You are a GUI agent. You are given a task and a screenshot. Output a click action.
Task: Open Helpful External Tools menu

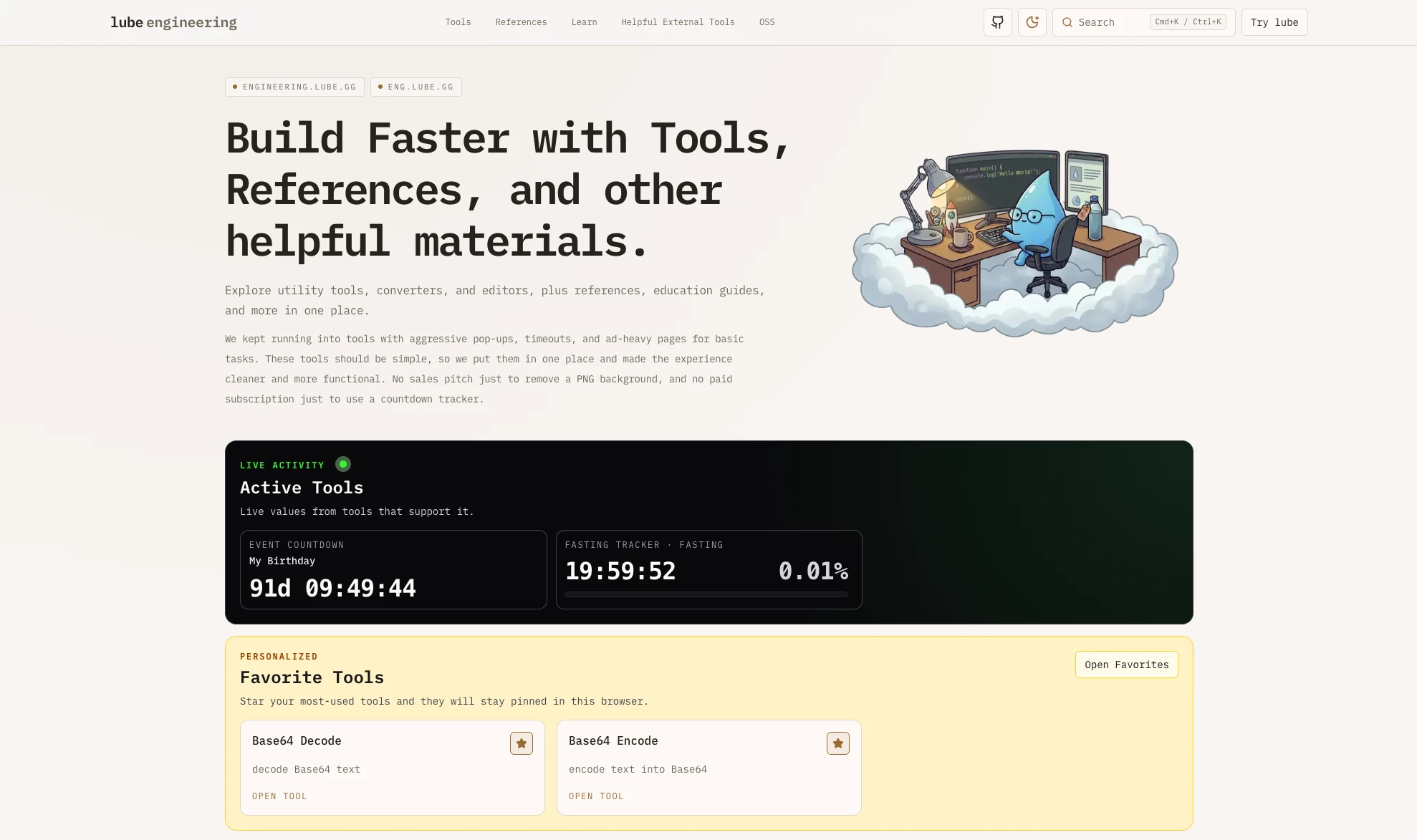[678, 22]
